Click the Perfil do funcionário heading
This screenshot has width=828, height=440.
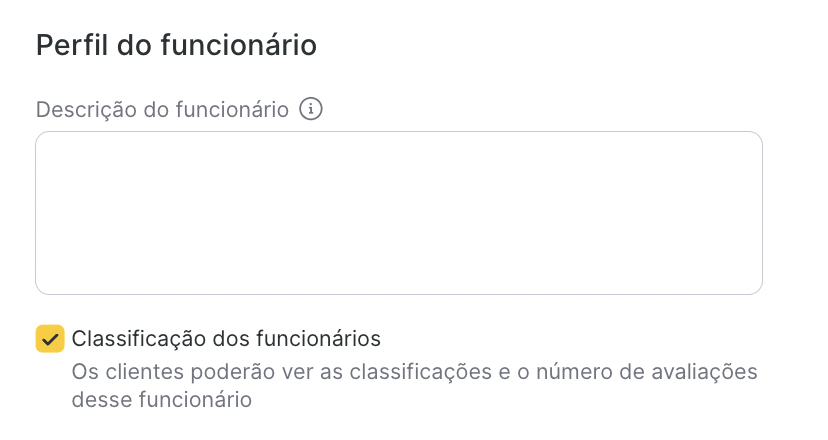pos(176,45)
